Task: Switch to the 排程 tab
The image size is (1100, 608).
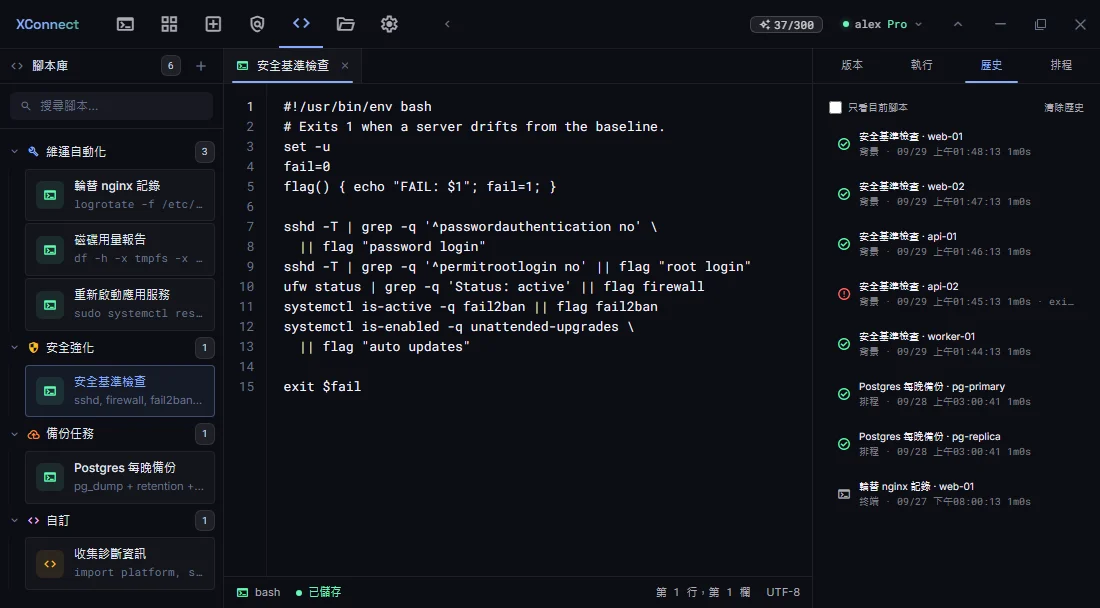Action: (1061, 65)
